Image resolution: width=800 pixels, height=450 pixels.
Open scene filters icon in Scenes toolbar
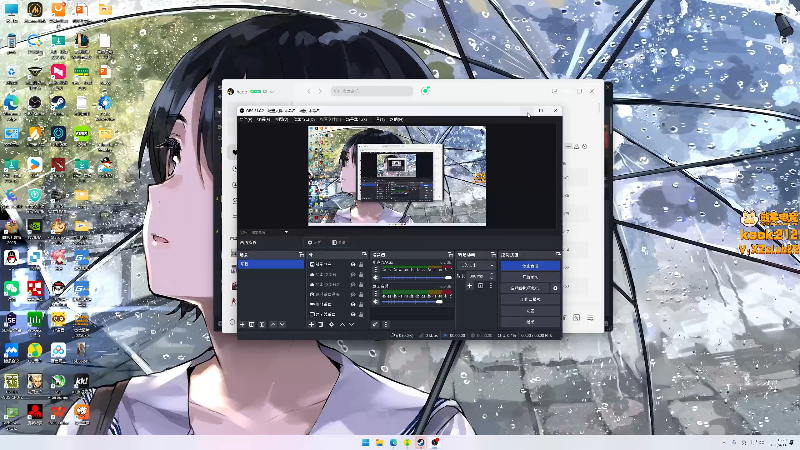click(x=262, y=324)
